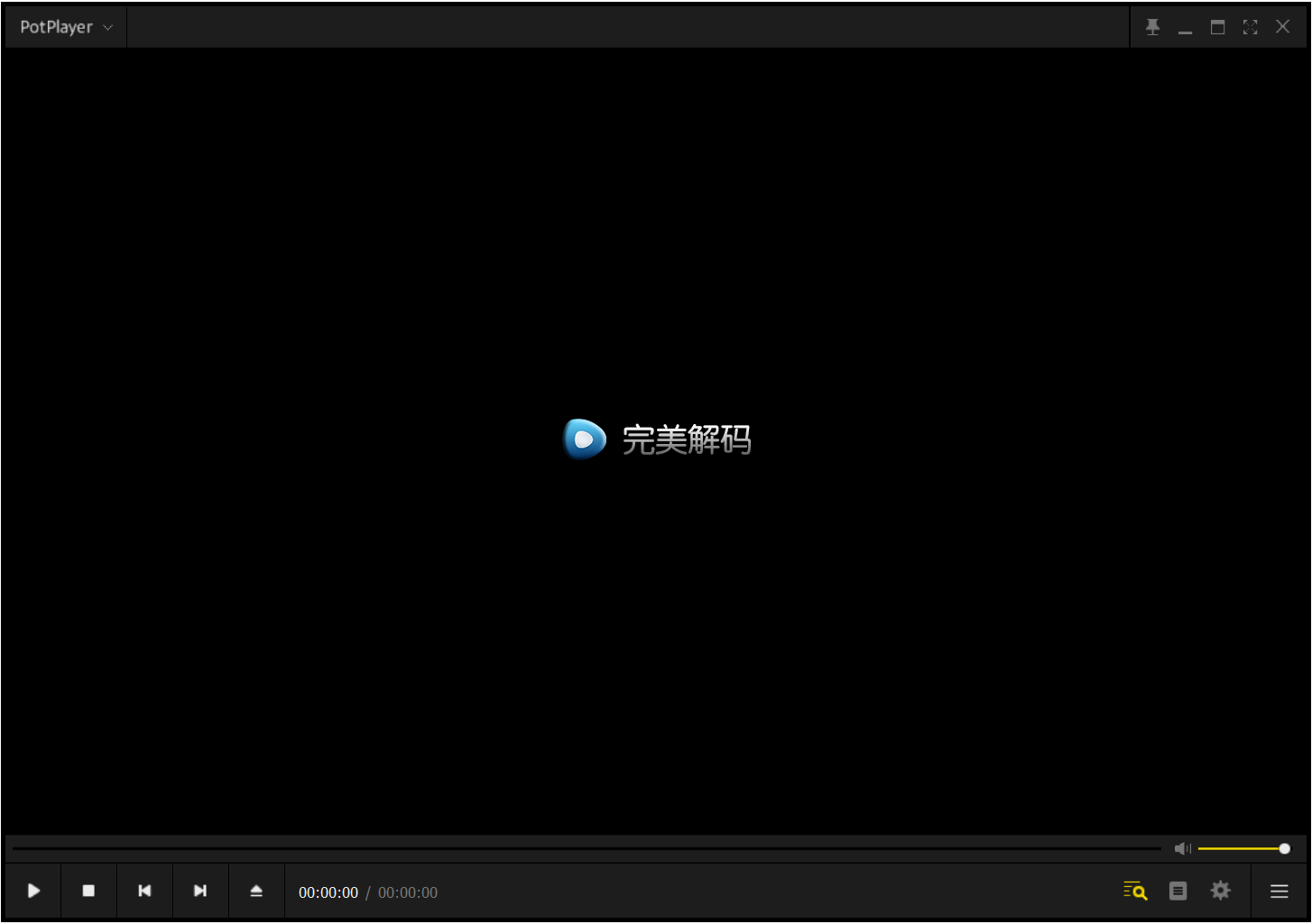Mute audio via the speaker icon

1182,848
